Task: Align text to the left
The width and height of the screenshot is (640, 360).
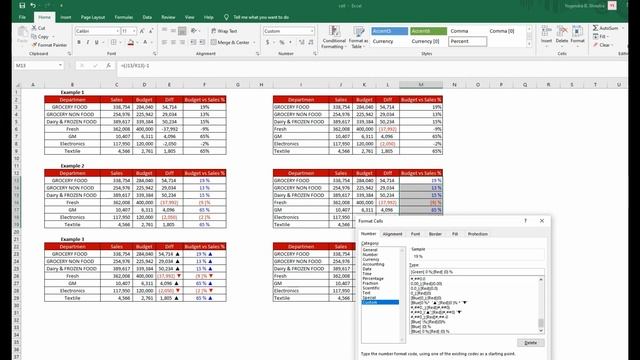Action: point(164,42)
